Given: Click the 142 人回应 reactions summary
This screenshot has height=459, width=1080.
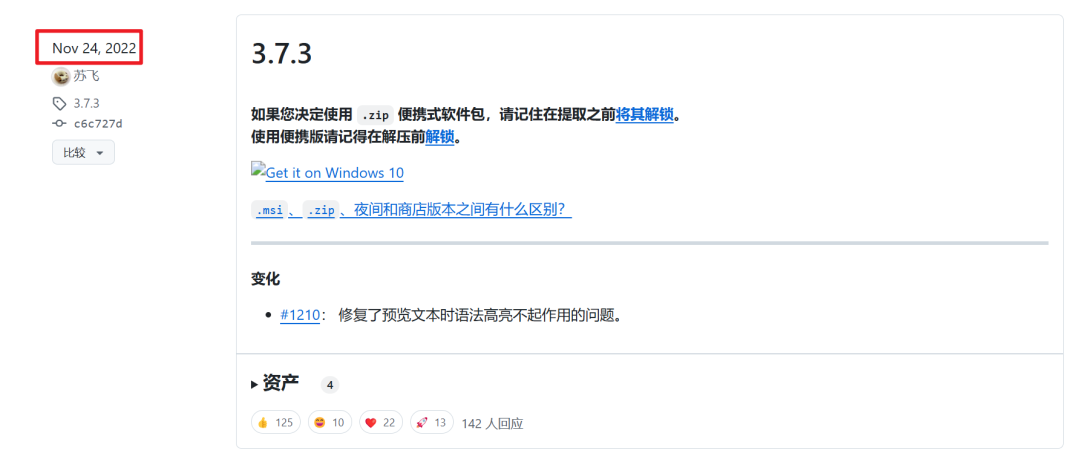Looking at the screenshot, I should [x=492, y=423].
